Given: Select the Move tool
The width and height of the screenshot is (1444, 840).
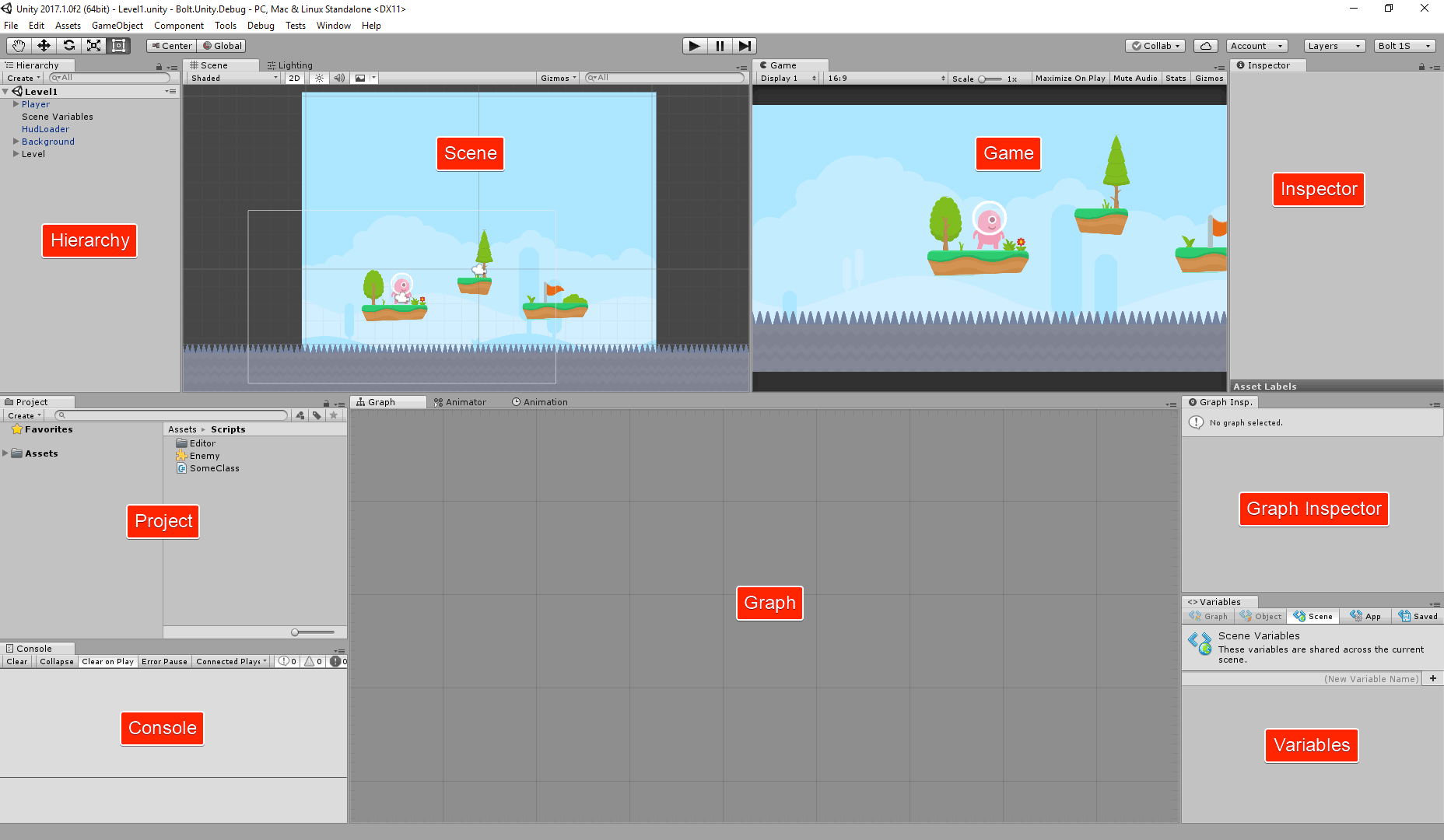Looking at the screenshot, I should (44, 46).
